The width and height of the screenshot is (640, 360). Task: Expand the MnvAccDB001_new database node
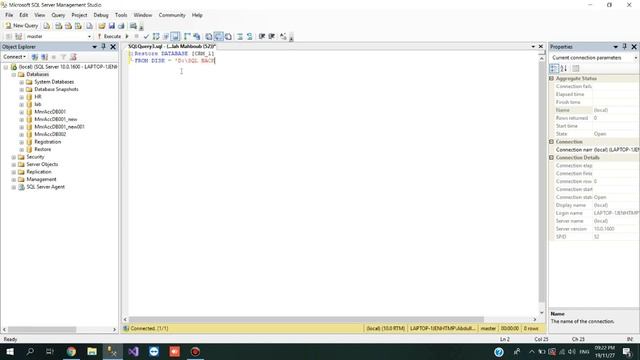[22, 120]
